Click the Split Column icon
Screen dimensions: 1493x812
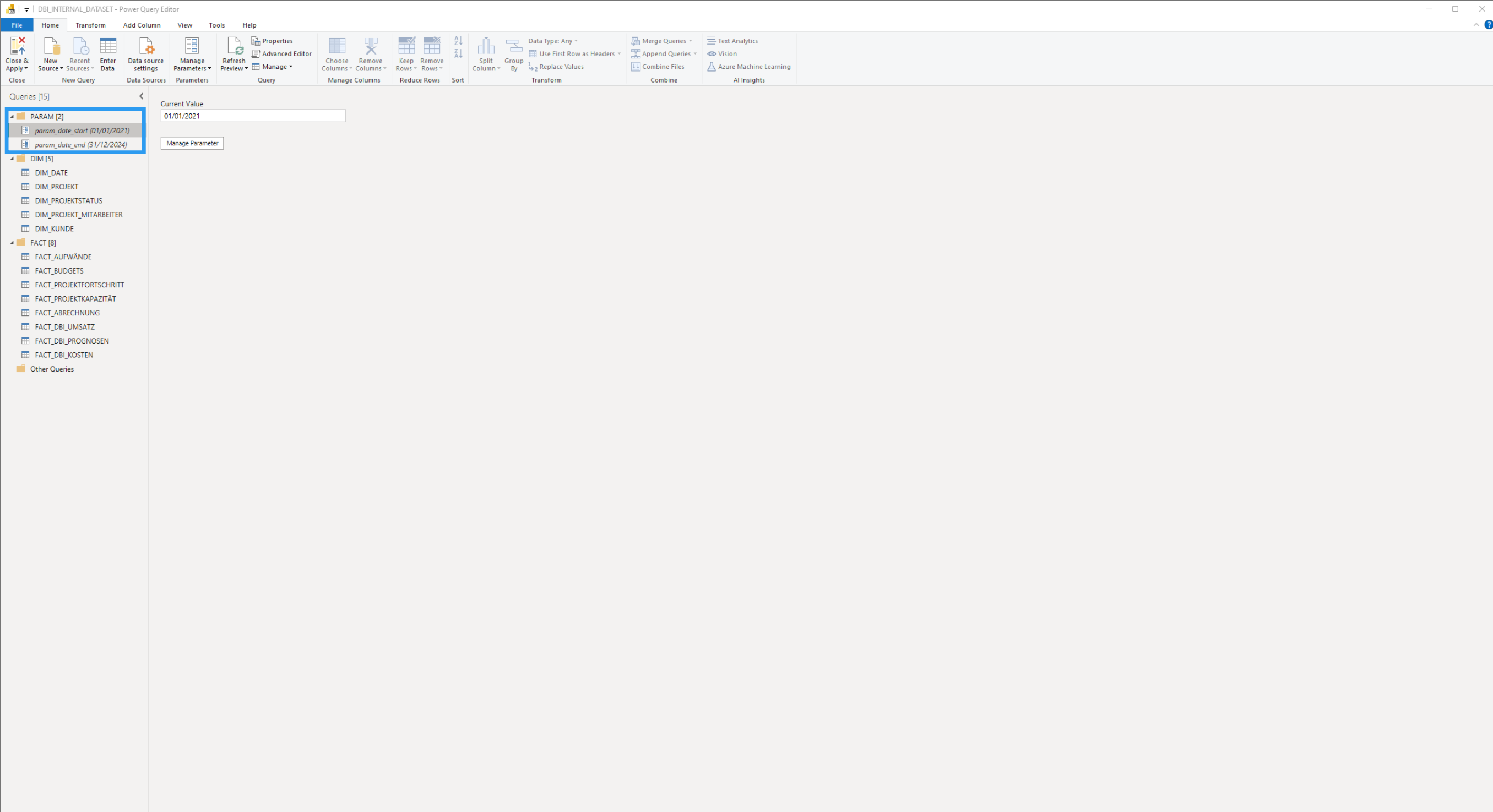[x=486, y=46]
